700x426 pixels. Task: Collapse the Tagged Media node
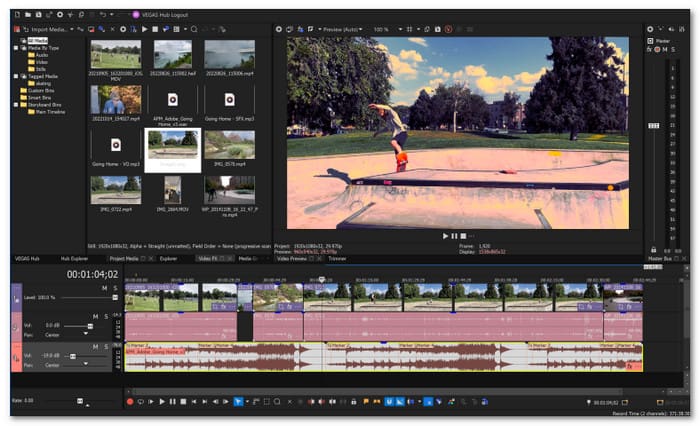coord(16,76)
